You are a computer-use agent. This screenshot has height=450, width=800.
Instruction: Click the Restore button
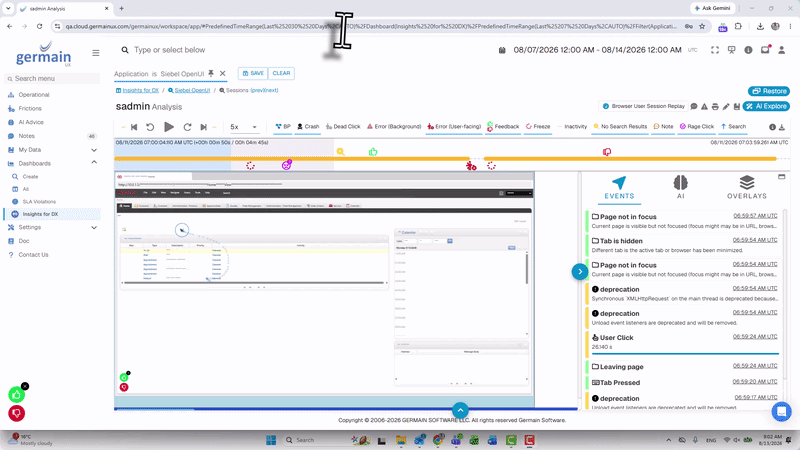[x=769, y=91]
